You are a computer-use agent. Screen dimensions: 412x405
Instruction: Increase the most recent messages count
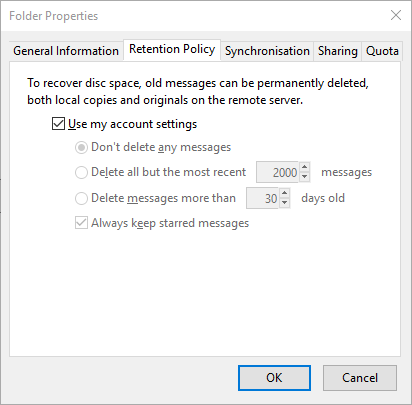(x=304, y=167)
